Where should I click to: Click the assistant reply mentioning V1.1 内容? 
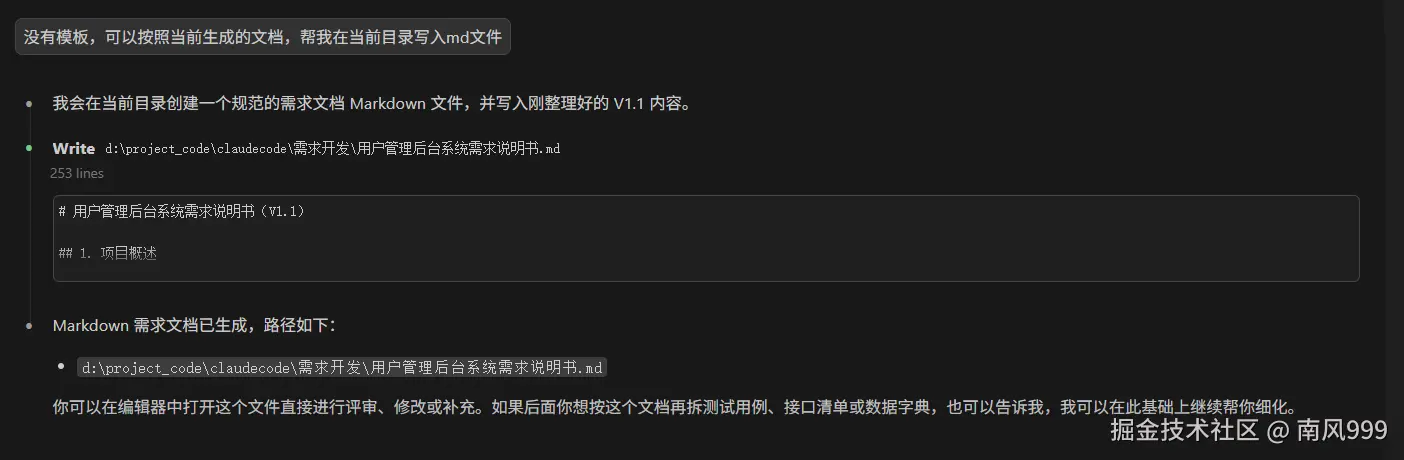(372, 103)
